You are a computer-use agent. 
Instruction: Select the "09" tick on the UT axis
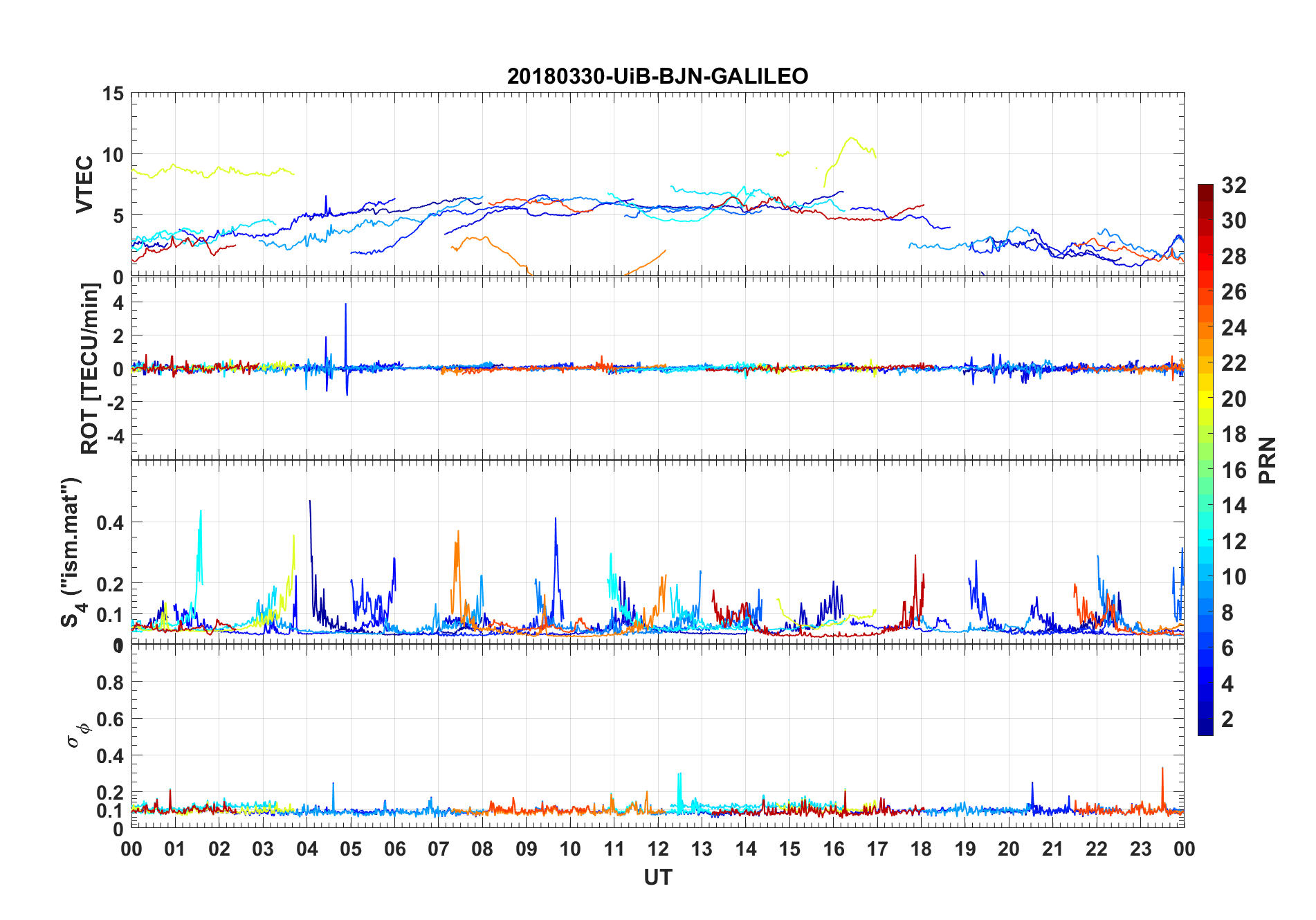point(526,849)
